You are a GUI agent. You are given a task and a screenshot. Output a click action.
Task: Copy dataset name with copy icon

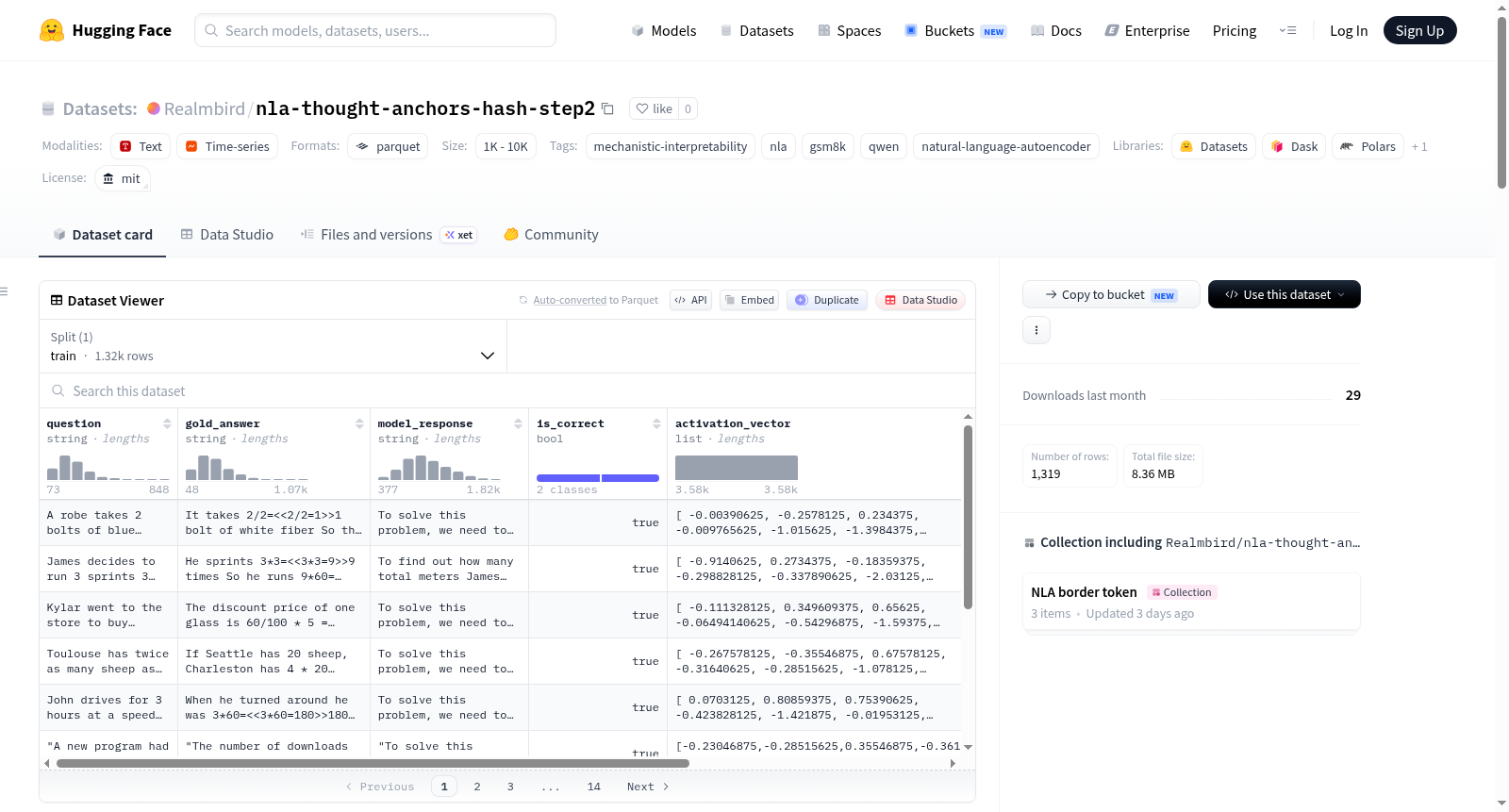pyautogui.click(x=607, y=108)
